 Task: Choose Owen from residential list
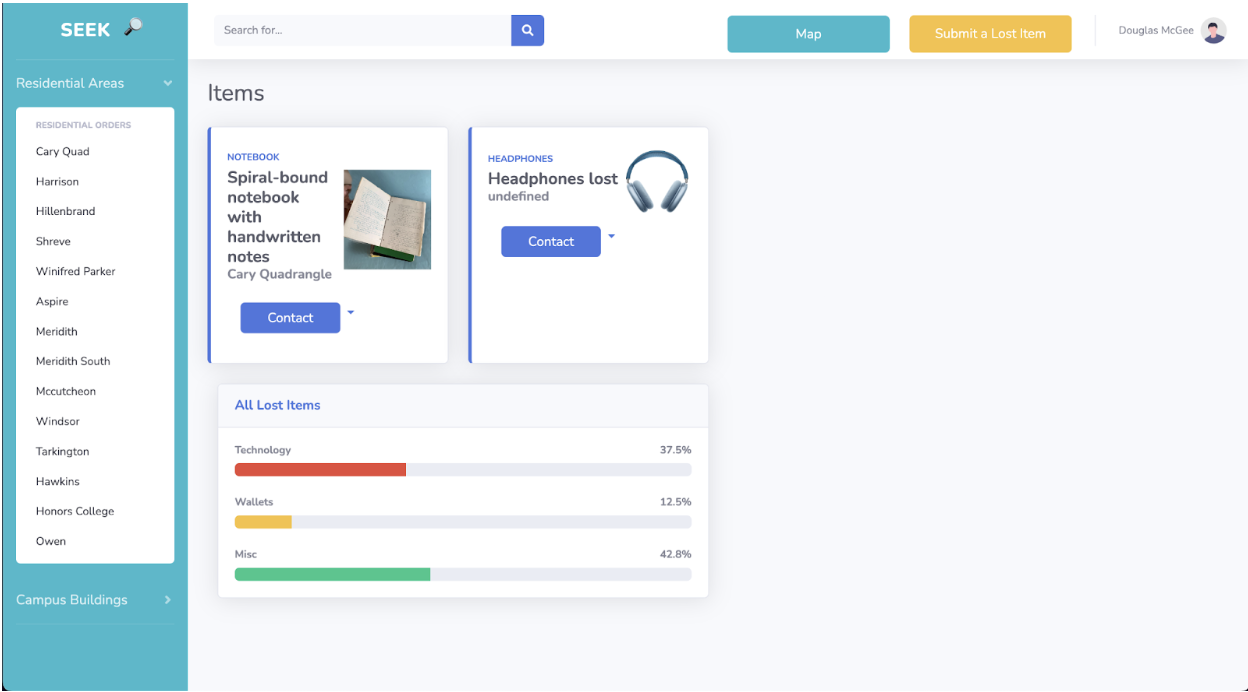point(51,542)
